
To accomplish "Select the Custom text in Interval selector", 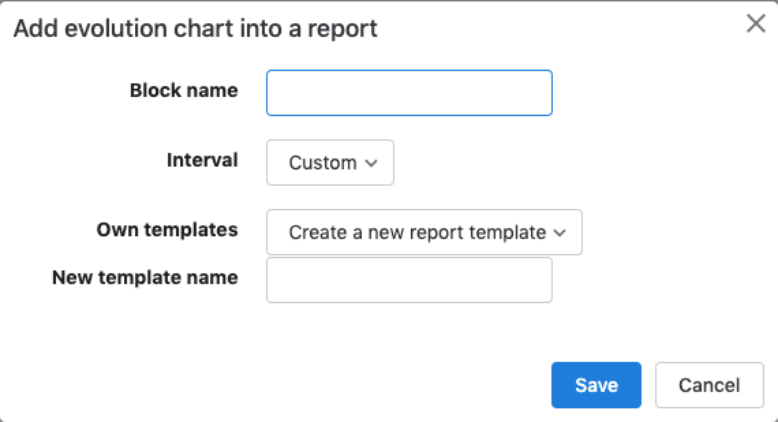I will [323, 163].
